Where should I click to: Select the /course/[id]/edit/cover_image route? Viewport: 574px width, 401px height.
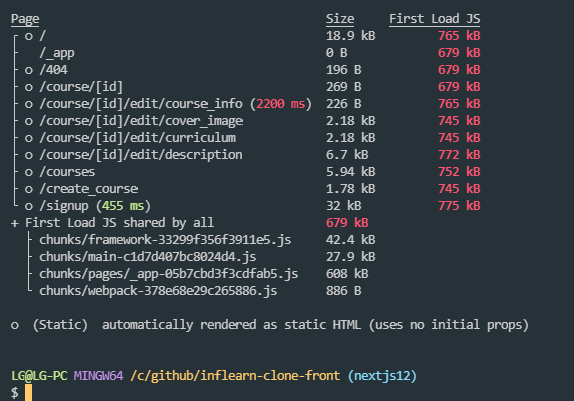coord(141,121)
